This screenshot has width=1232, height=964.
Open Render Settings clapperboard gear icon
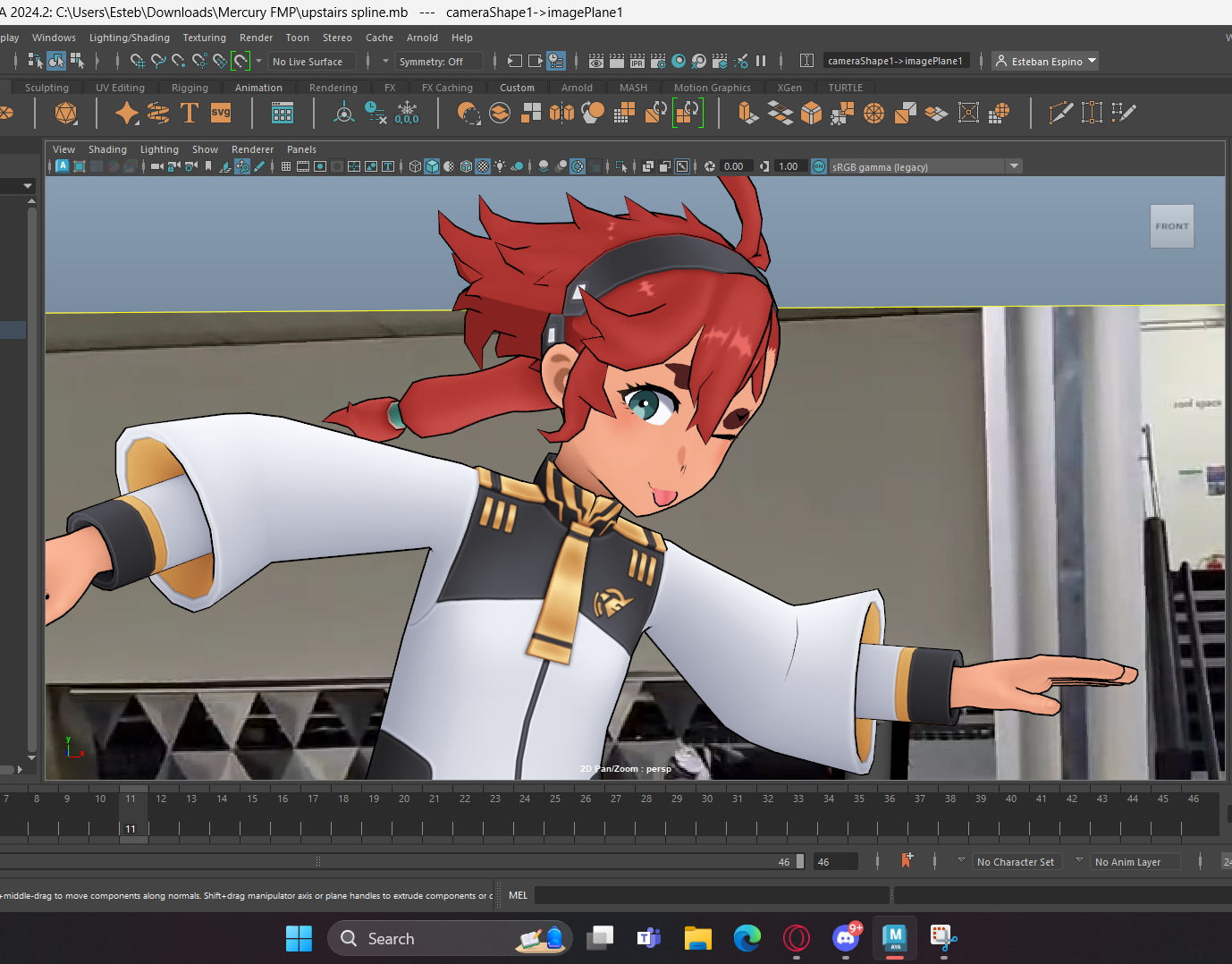click(658, 61)
